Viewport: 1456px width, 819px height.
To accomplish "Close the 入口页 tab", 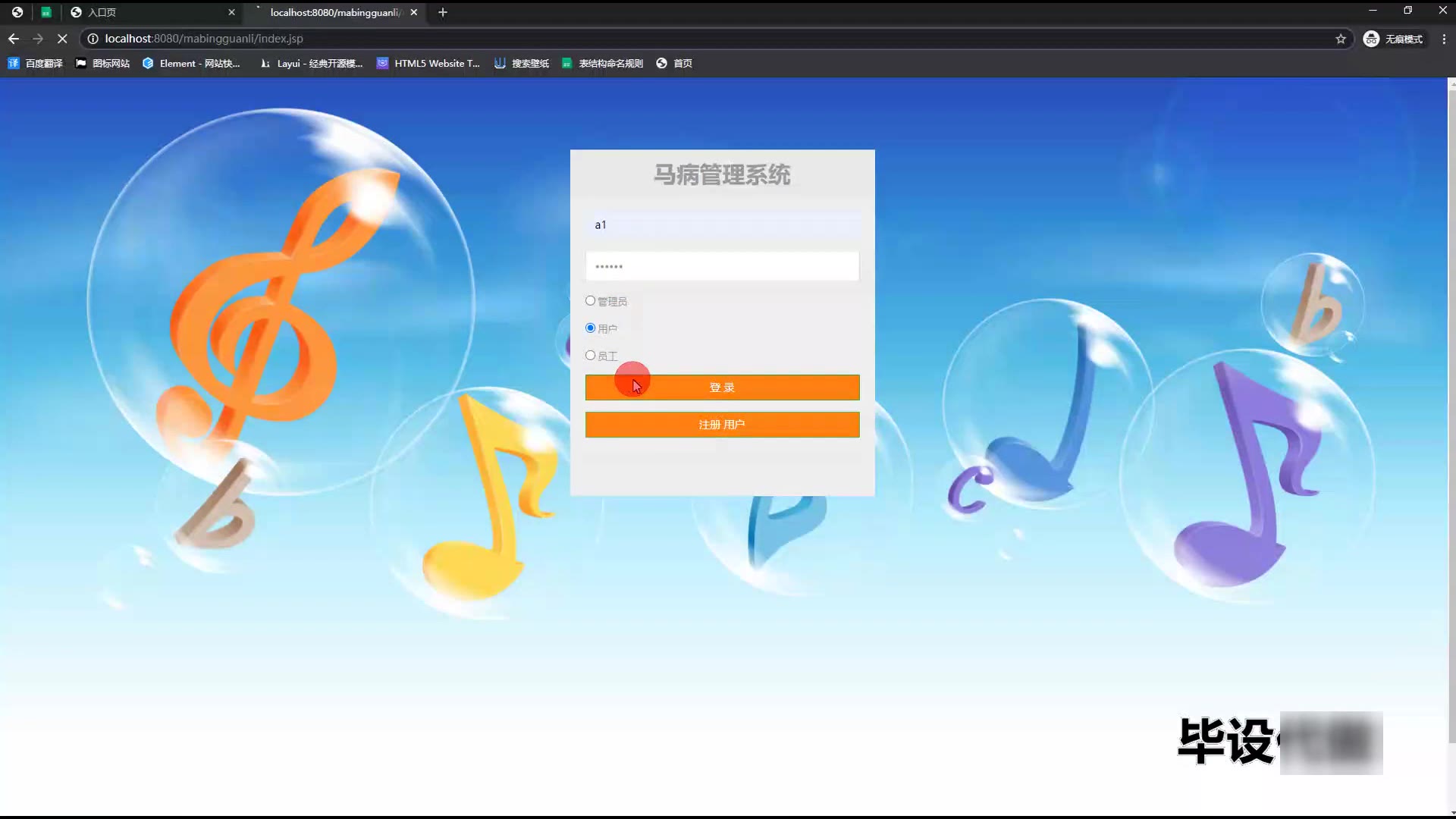I will tap(231, 12).
